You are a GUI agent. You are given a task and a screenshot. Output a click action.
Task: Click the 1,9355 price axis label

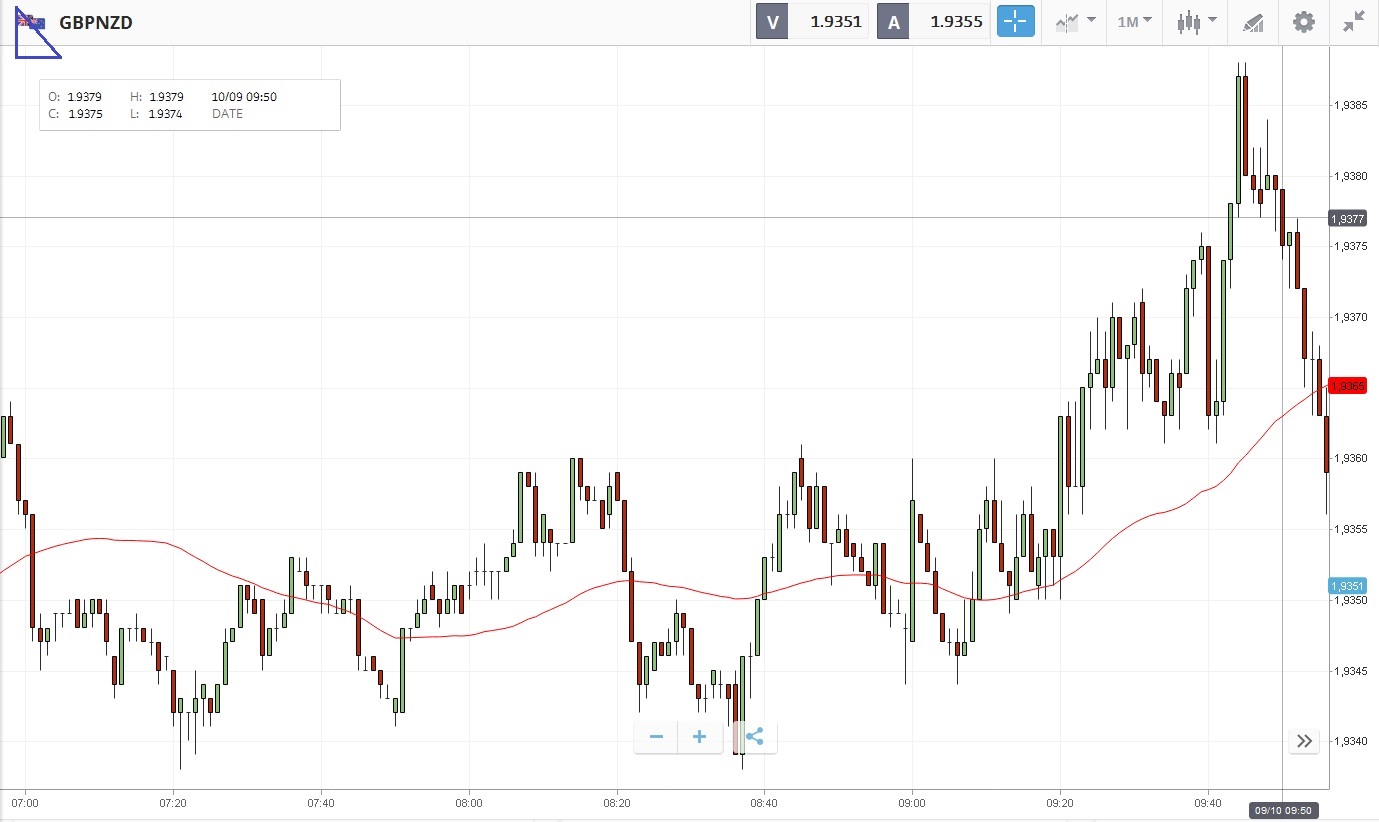click(1350, 529)
